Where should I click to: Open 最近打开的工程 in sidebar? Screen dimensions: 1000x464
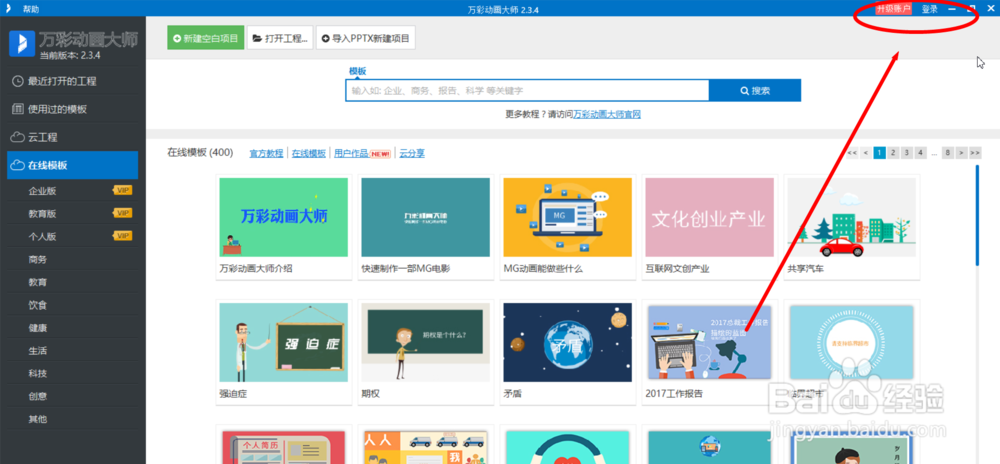[x=72, y=82]
